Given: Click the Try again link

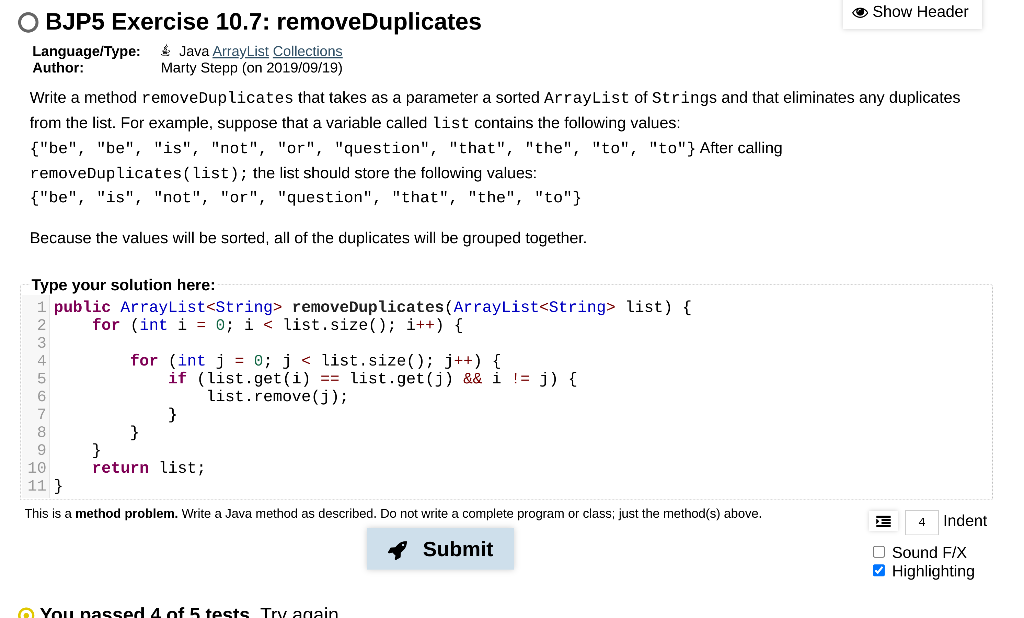Looking at the screenshot, I should click(x=298, y=612).
